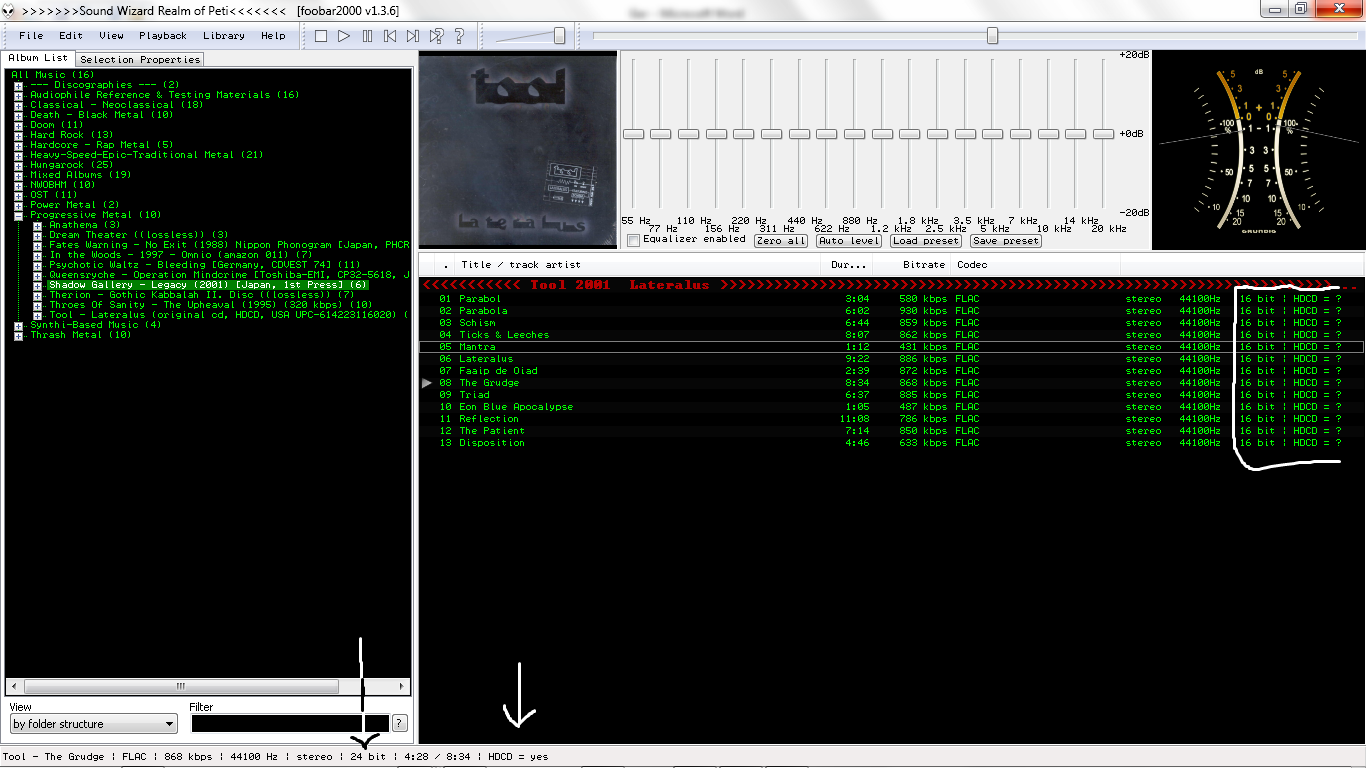1366x768 pixels.
Task: Click the Pause icon in toolbar
Action: 367,36
